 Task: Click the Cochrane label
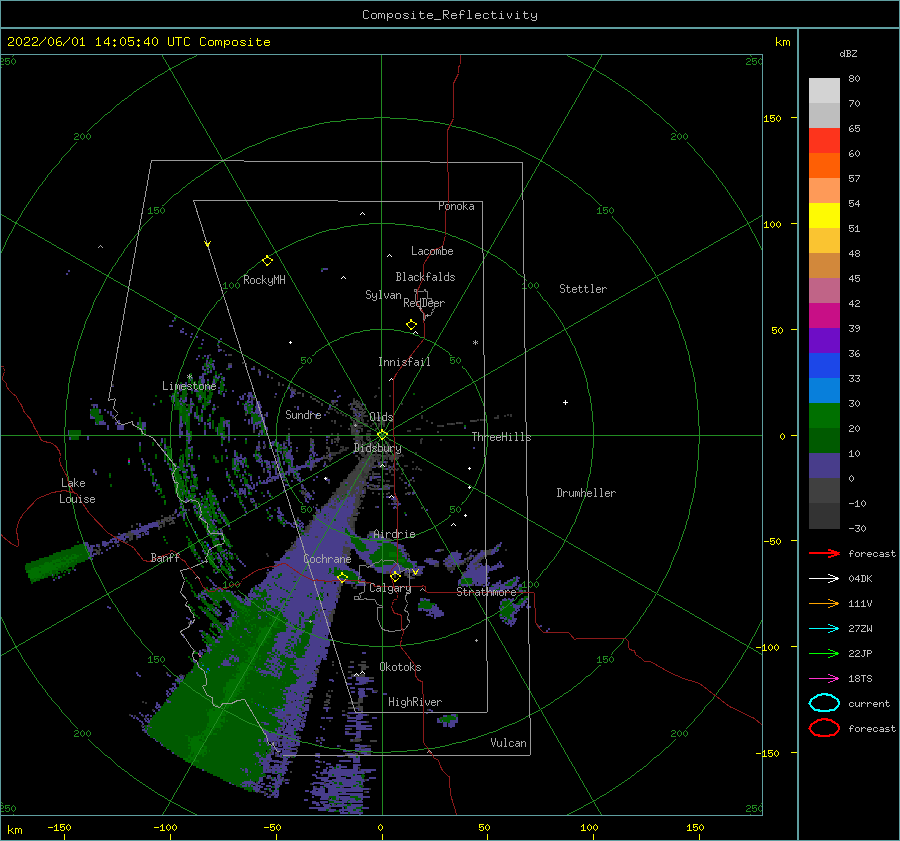click(327, 559)
